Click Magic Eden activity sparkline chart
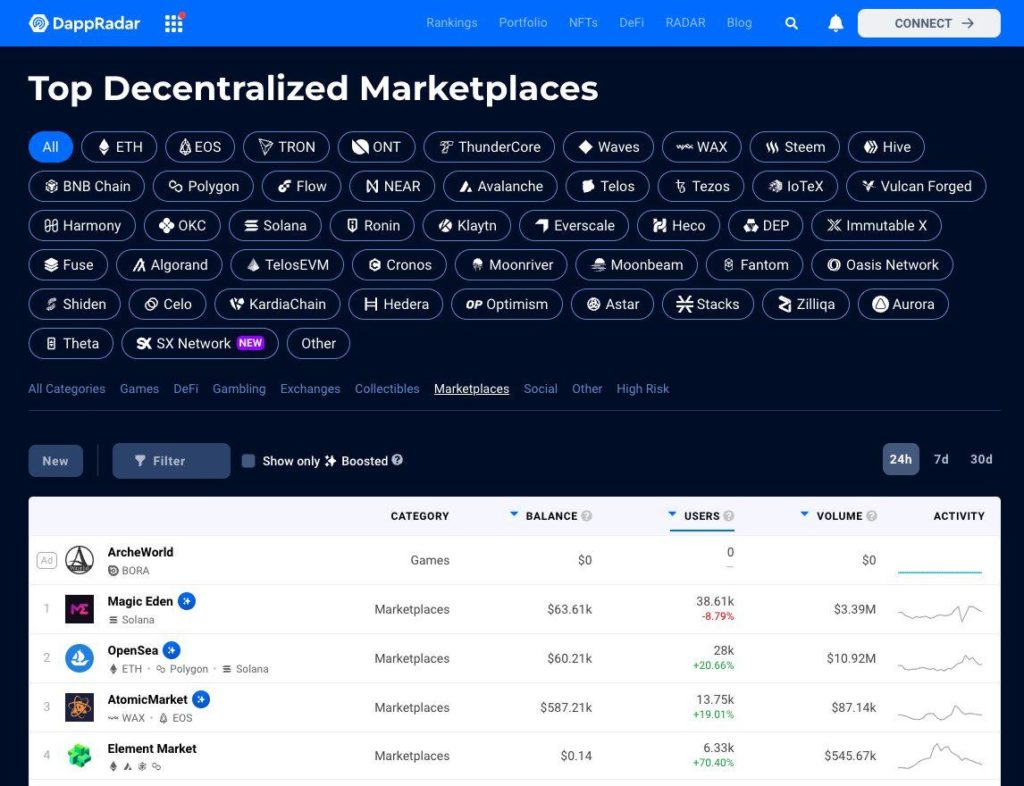The height and width of the screenshot is (786, 1024). click(x=940, y=612)
